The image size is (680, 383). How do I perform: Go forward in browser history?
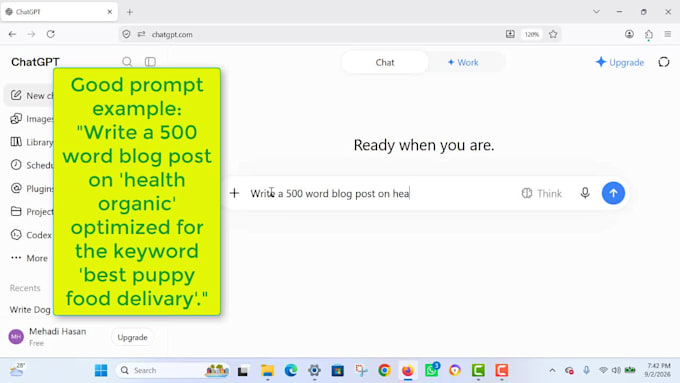point(31,34)
